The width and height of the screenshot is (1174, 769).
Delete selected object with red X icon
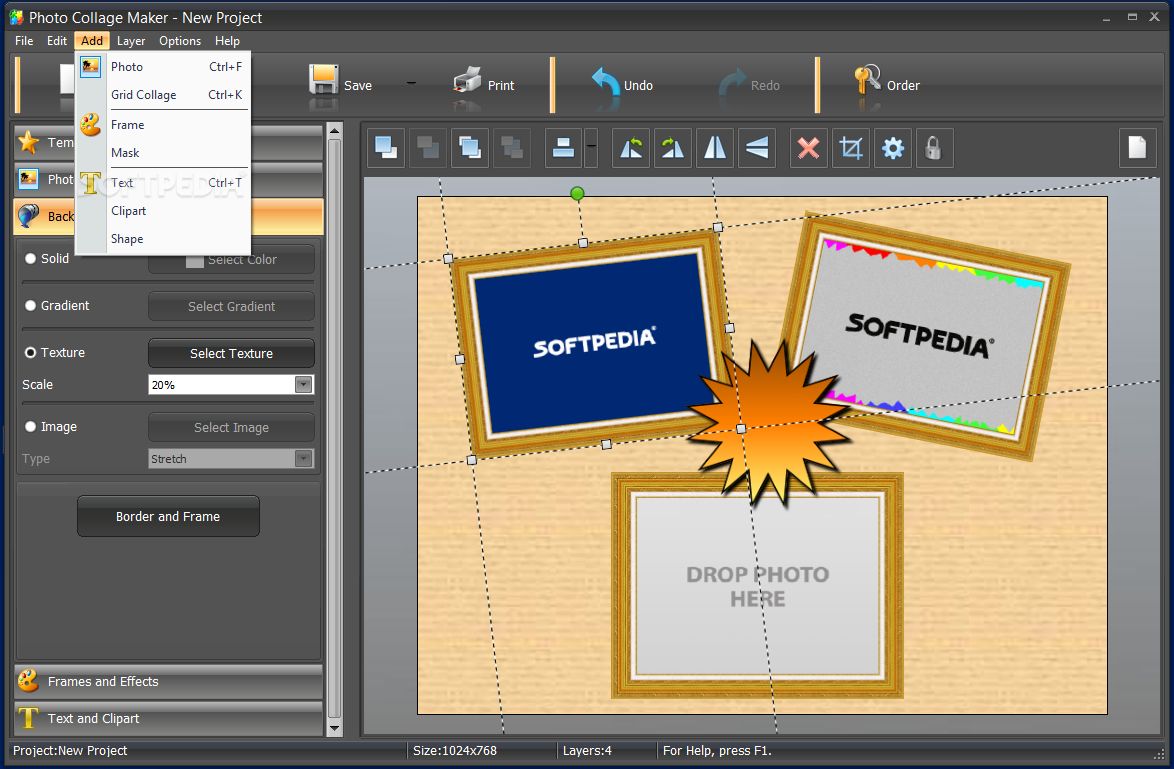pos(809,148)
